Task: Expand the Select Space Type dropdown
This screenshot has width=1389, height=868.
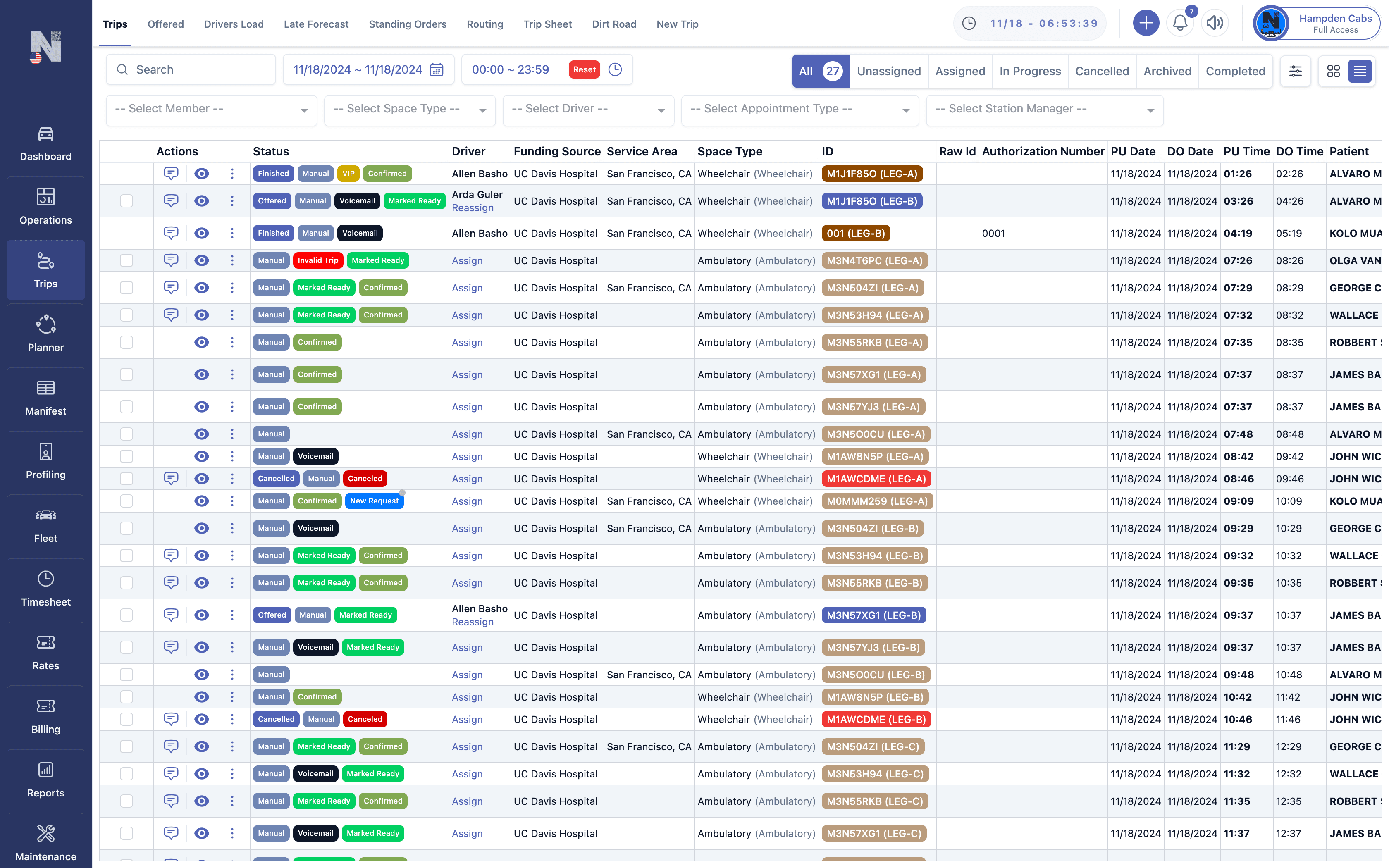Action: tap(409, 110)
